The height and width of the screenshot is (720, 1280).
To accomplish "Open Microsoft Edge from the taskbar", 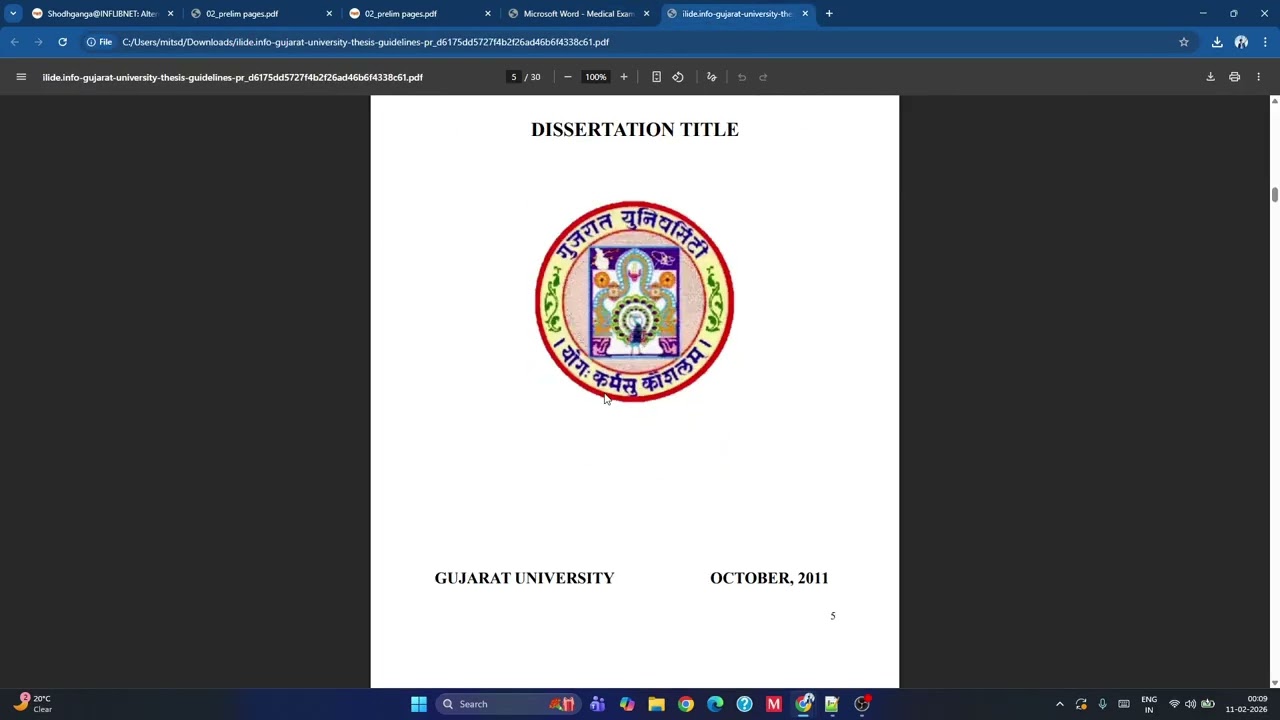I will tap(715, 704).
